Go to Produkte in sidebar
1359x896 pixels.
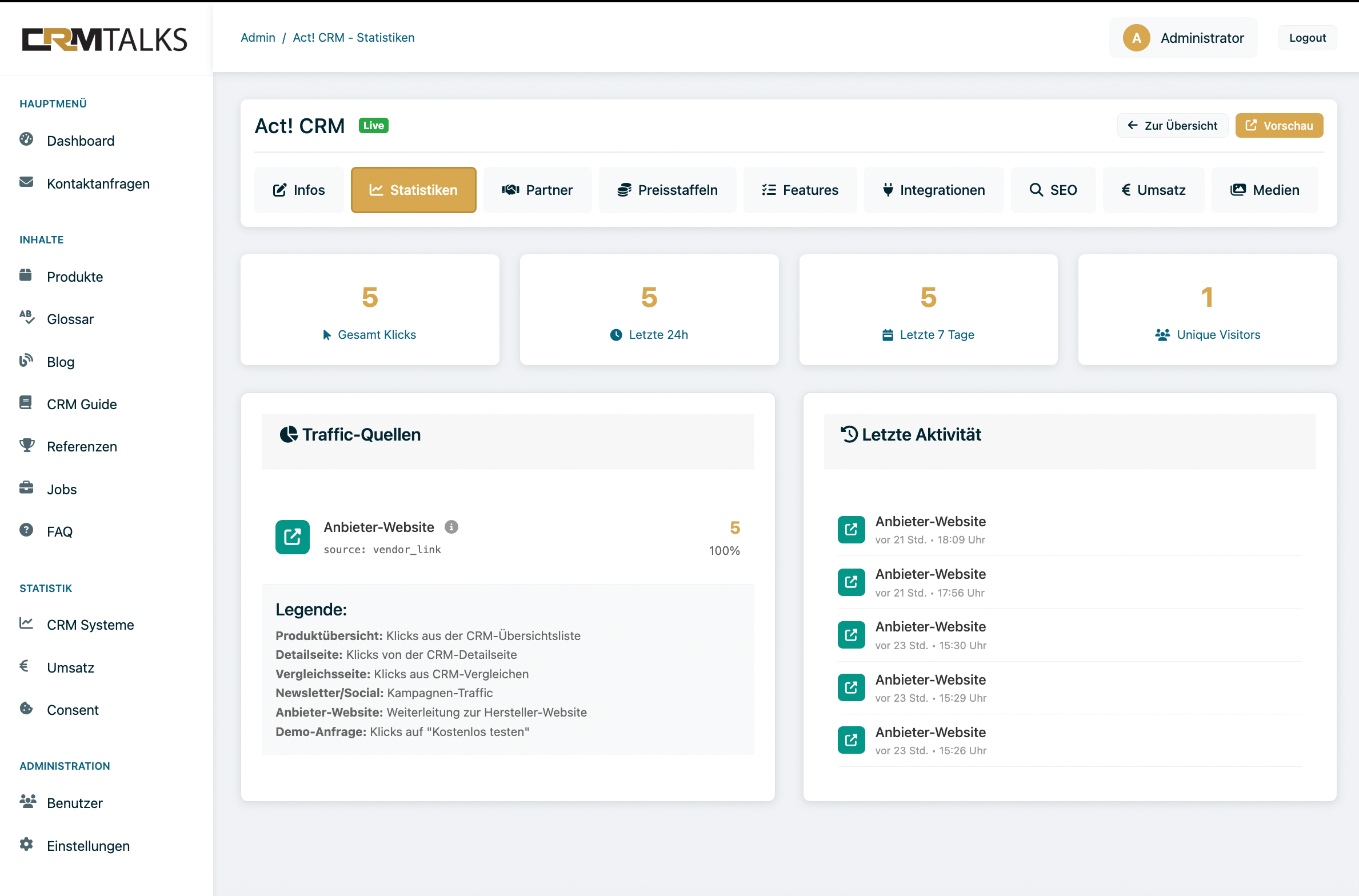[75, 277]
